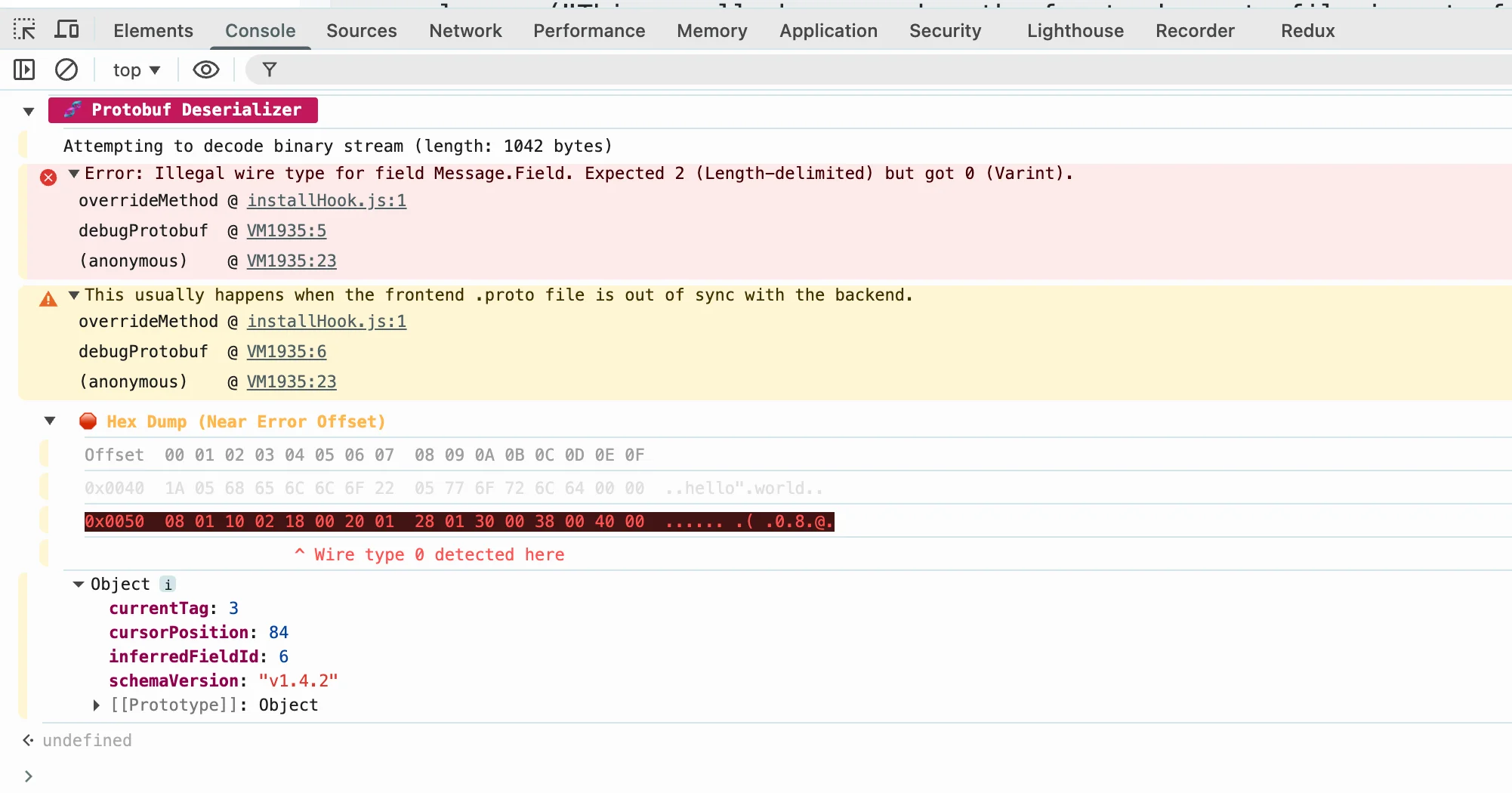
Task: Click the undefined return value
Action: (x=87, y=740)
